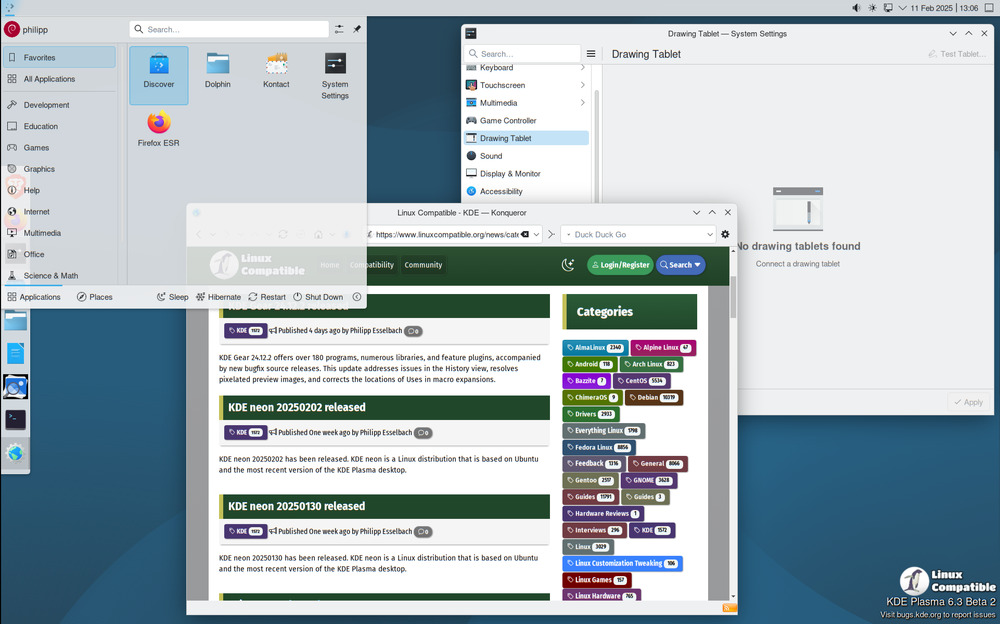The width and height of the screenshot is (1000, 624).
Task: Expand the Touchscreen settings submenu
Action: click(x=582, y=85)
